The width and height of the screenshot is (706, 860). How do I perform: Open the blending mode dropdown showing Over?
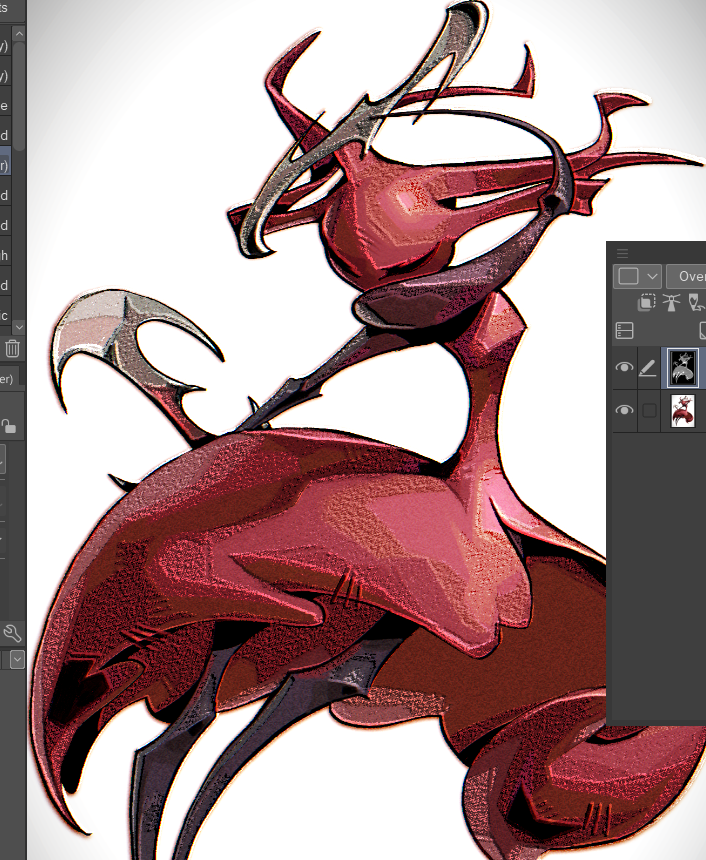coord(686,276)
